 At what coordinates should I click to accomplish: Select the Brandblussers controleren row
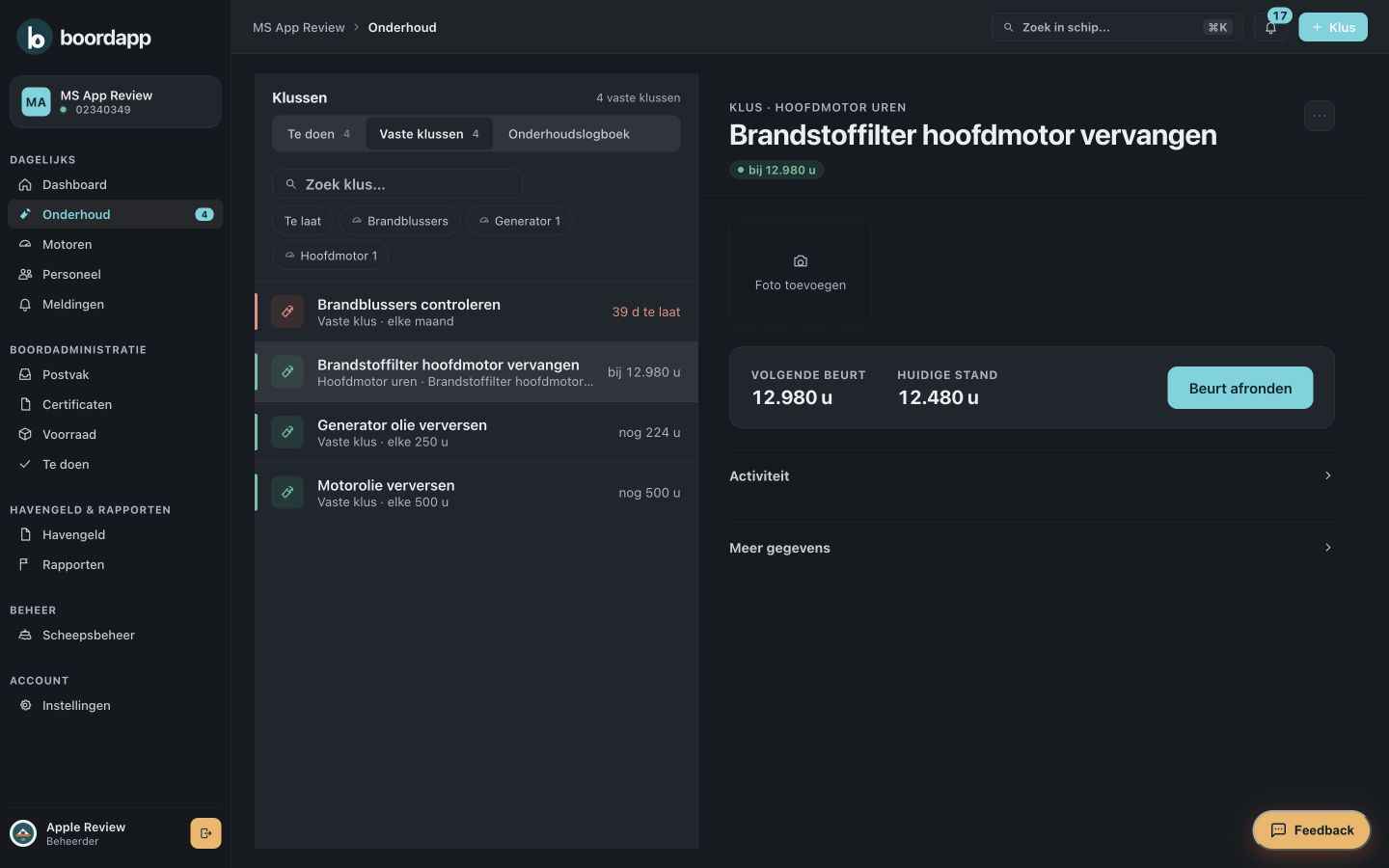pos(476,312)
